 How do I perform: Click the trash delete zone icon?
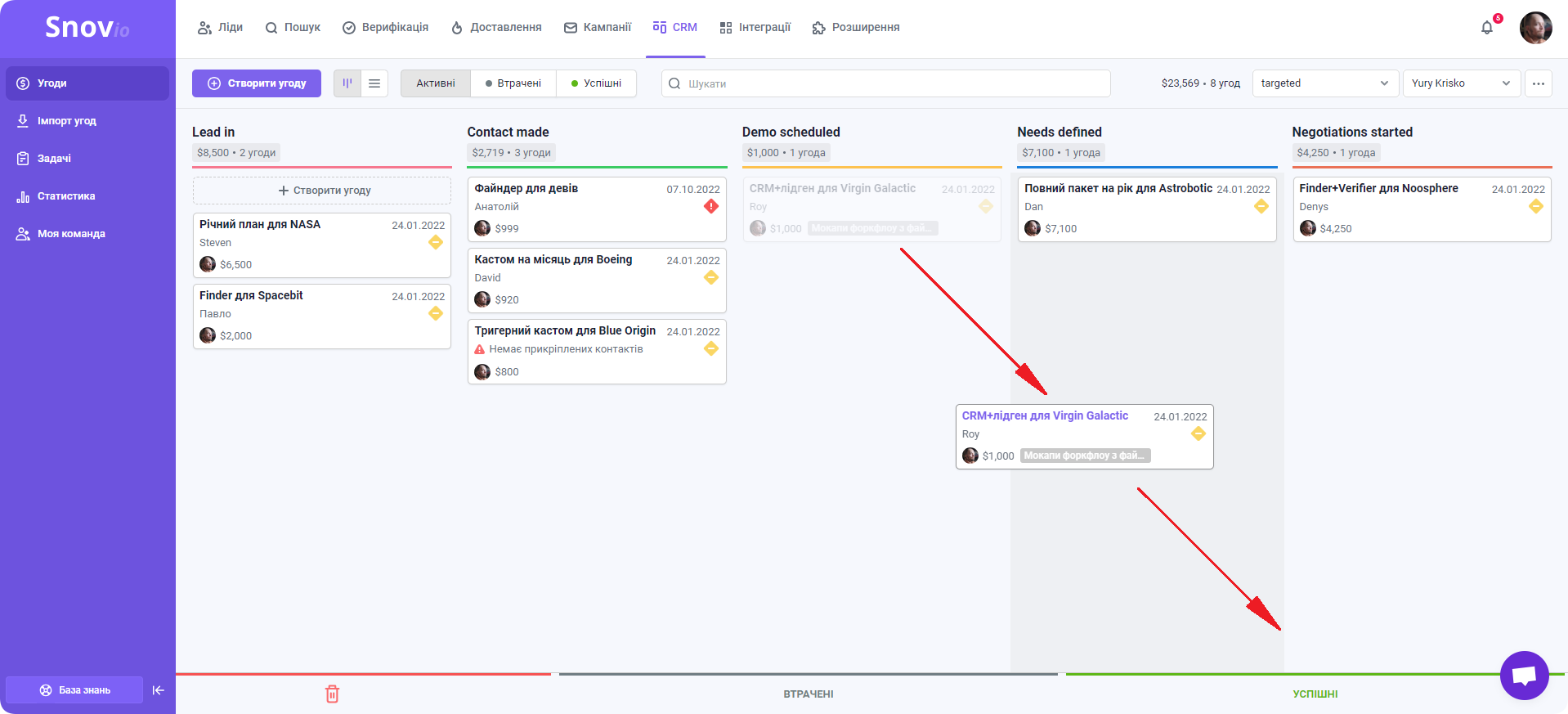(x=332, y=694)
